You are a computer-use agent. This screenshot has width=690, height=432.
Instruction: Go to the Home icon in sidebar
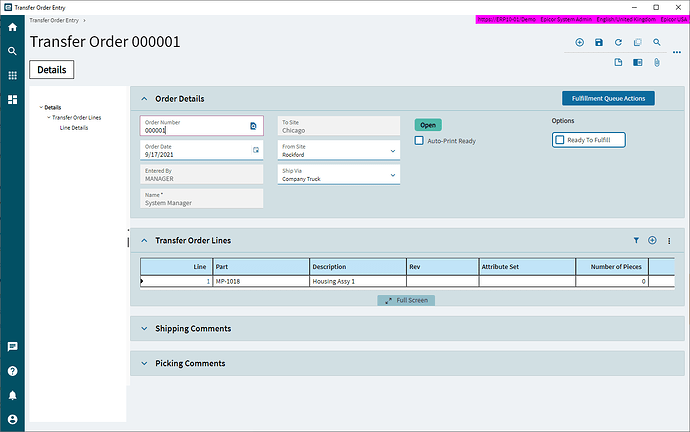point(12,27)
